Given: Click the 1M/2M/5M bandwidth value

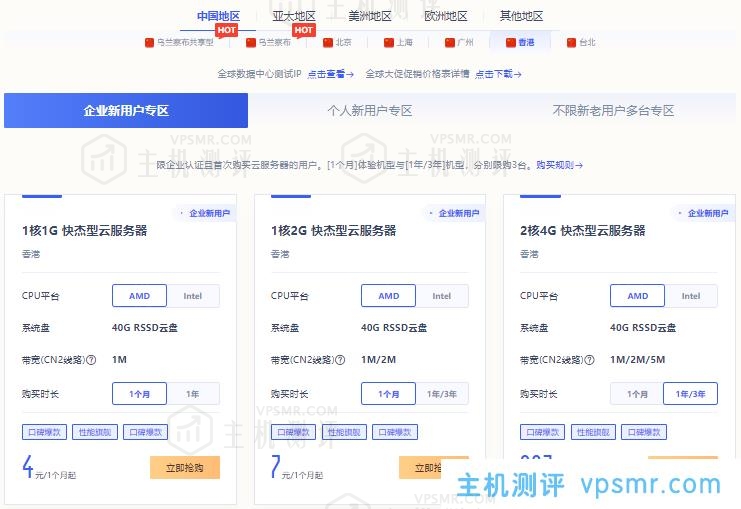Looking at the screenshot, I should [638, 360].
